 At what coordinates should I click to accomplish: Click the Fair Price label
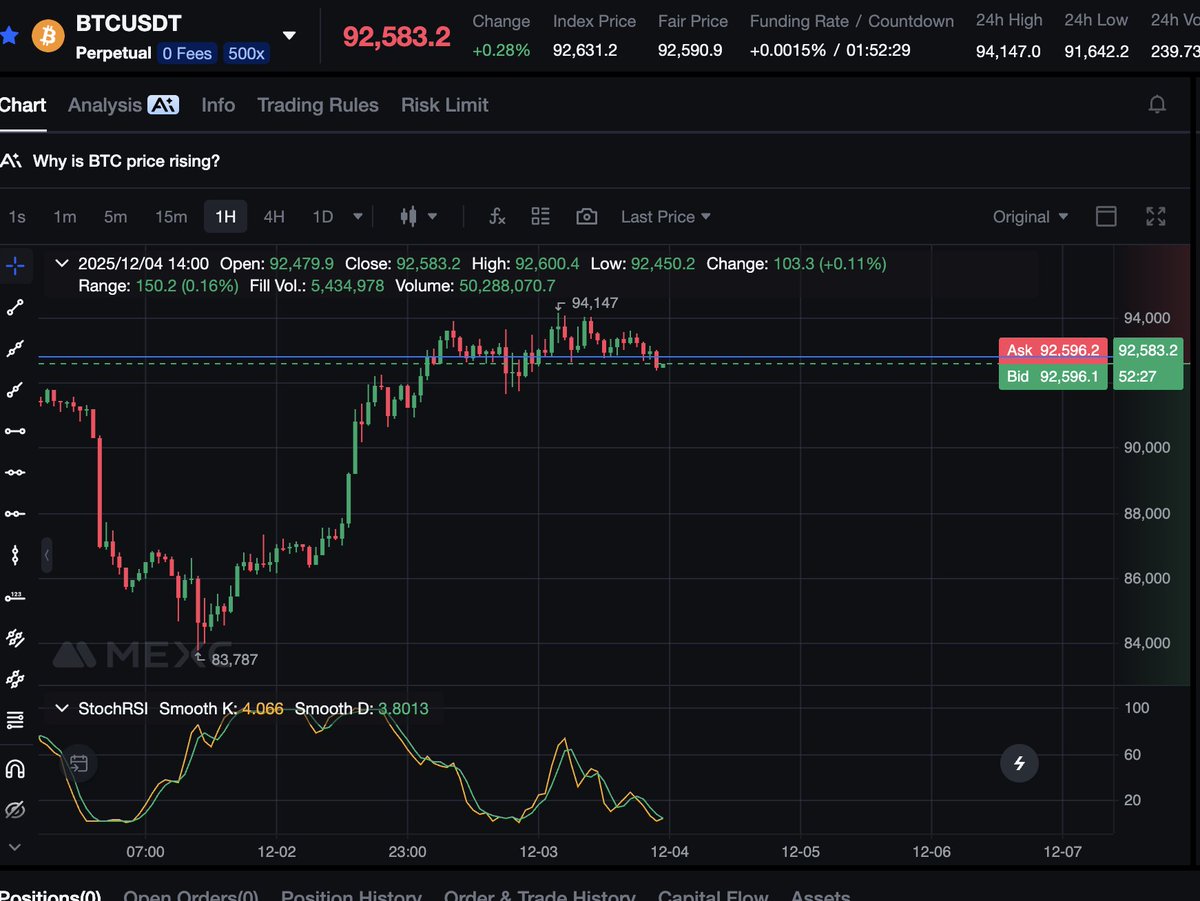693,21
